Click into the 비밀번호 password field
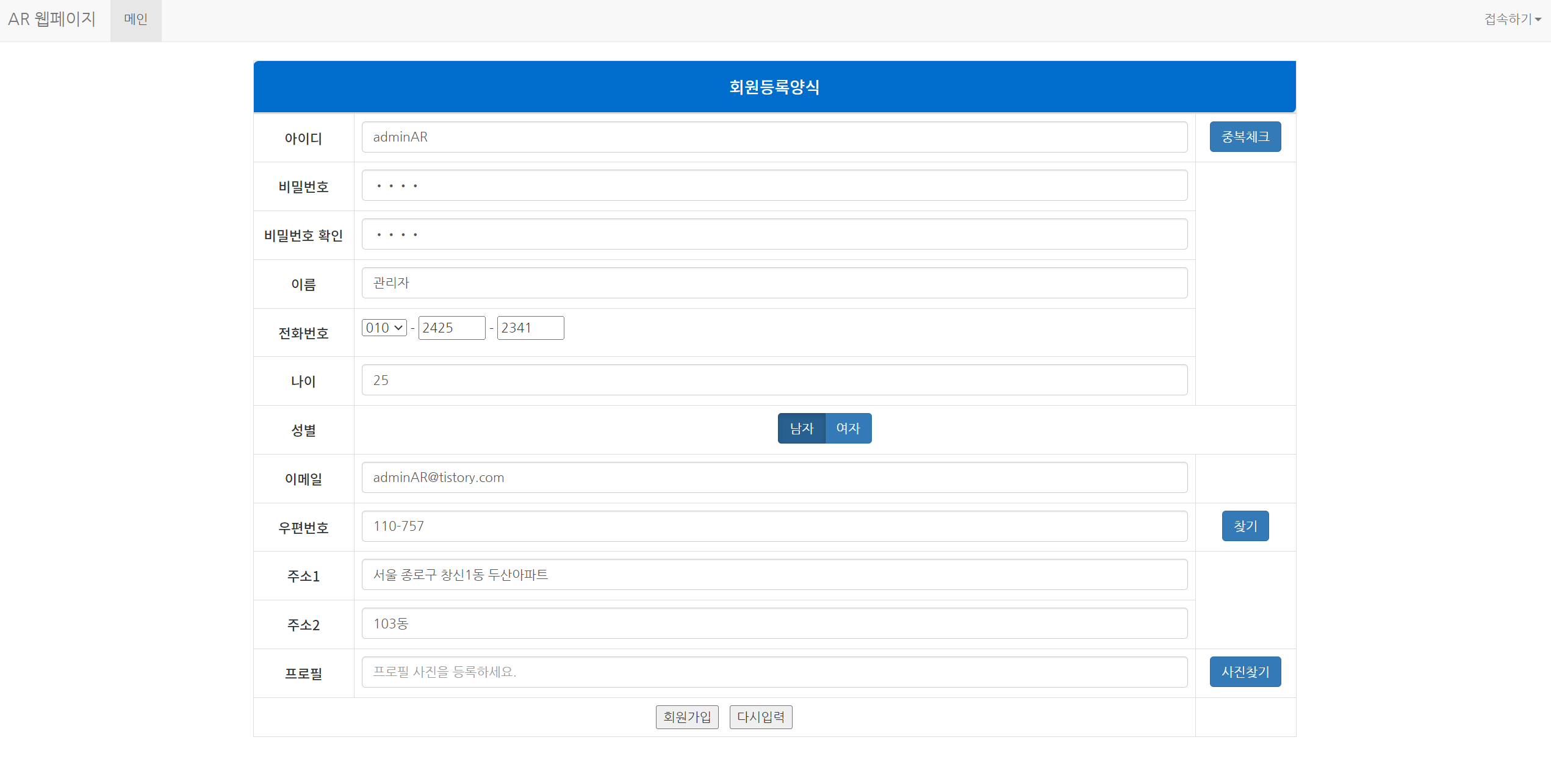This screenshot has width=1551, height=784. (x=774, y=185)
